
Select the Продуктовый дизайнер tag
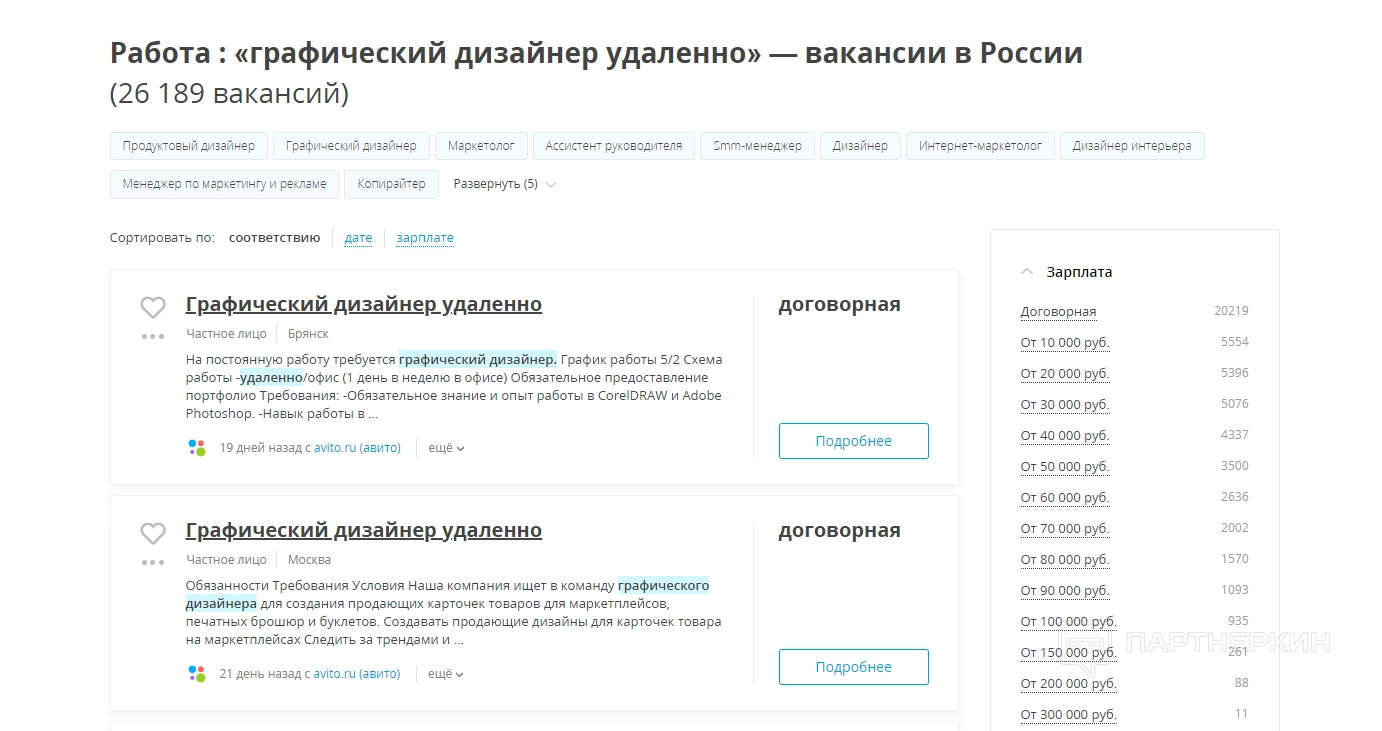[188, 146]
